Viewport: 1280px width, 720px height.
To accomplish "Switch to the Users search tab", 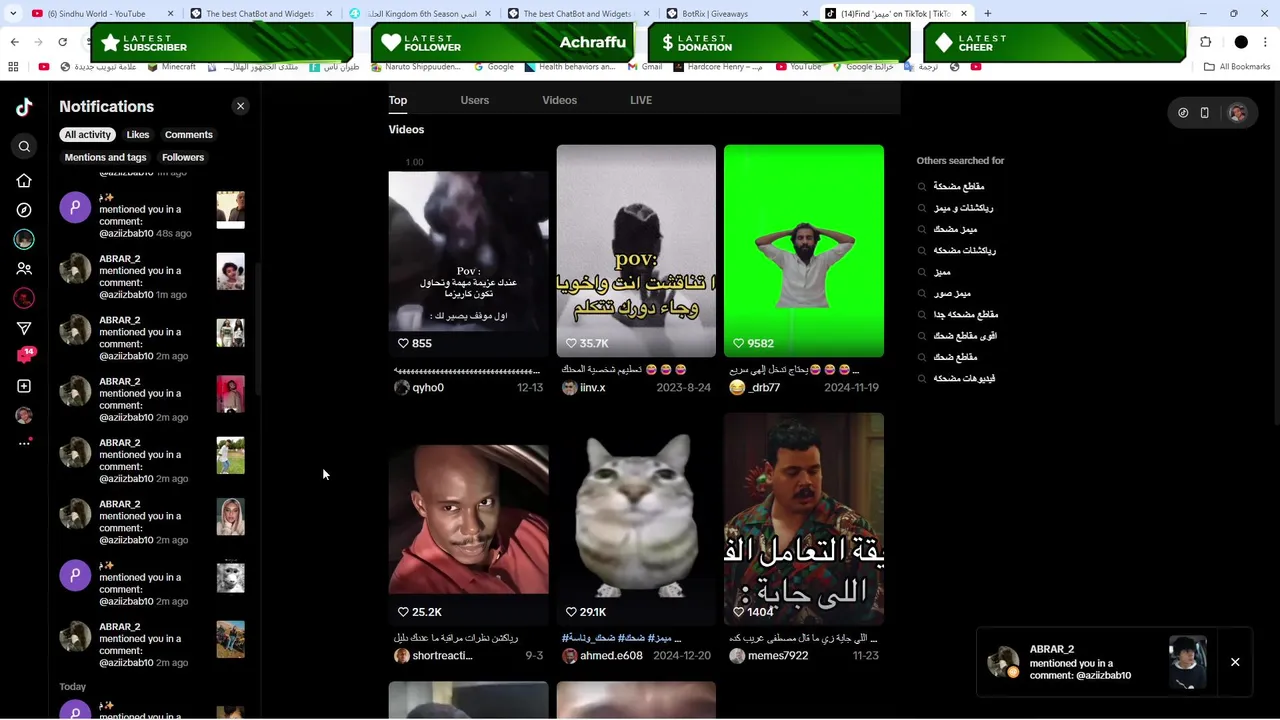I will pos(475,100).
